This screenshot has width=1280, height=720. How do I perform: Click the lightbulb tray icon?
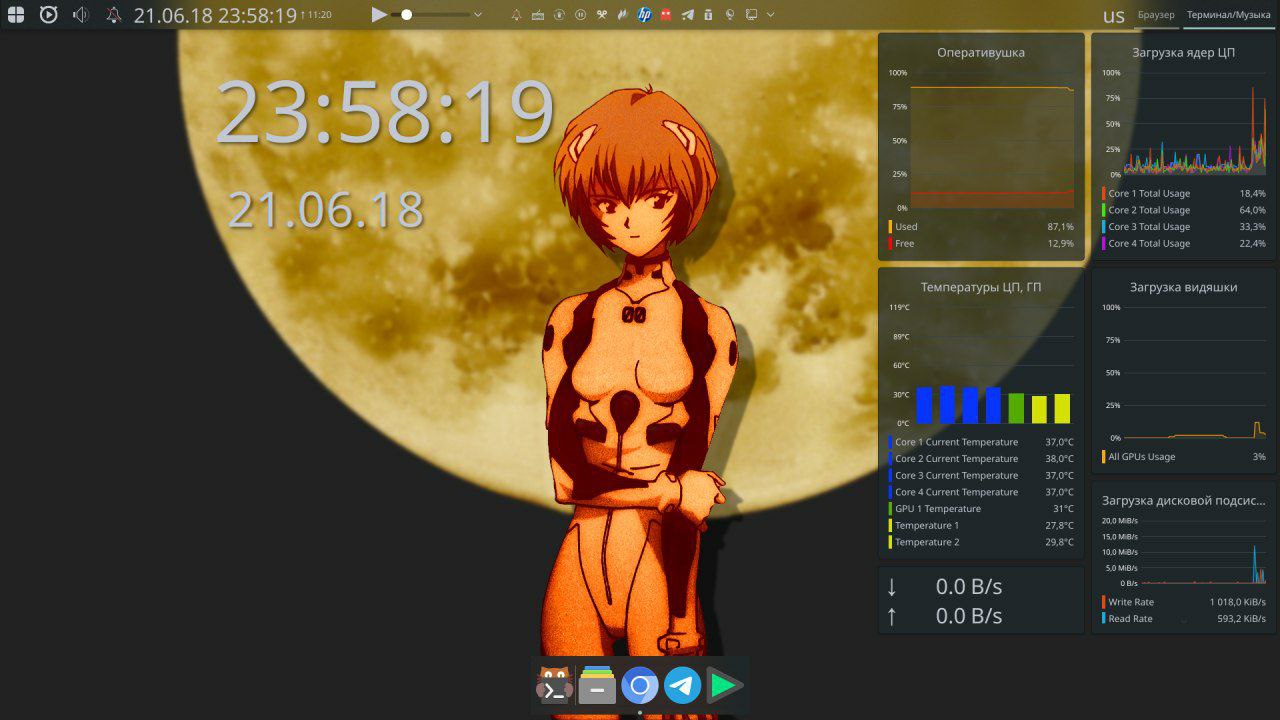click(730, 15)
